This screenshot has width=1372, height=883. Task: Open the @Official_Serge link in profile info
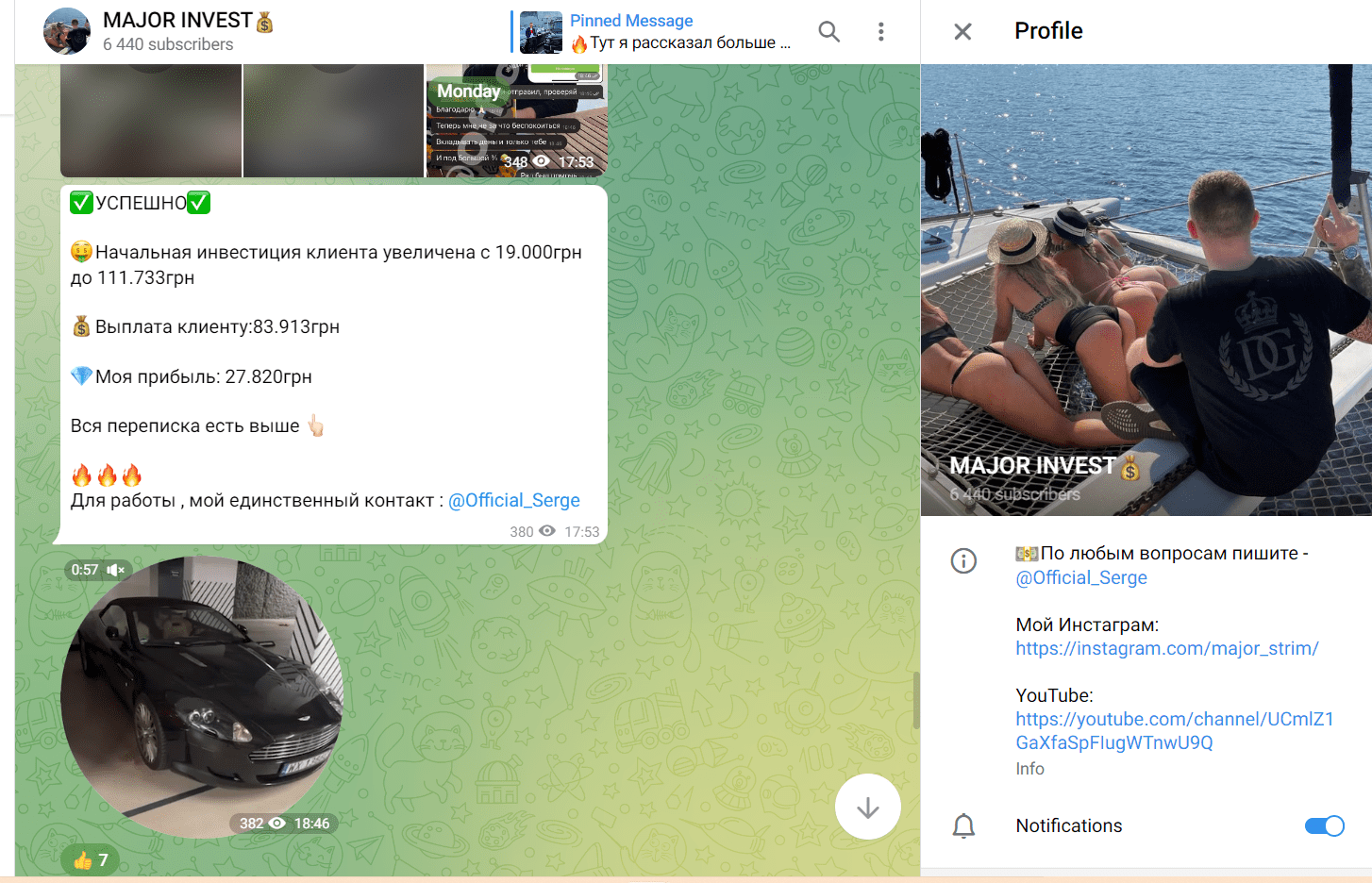tap(1081, 578)
